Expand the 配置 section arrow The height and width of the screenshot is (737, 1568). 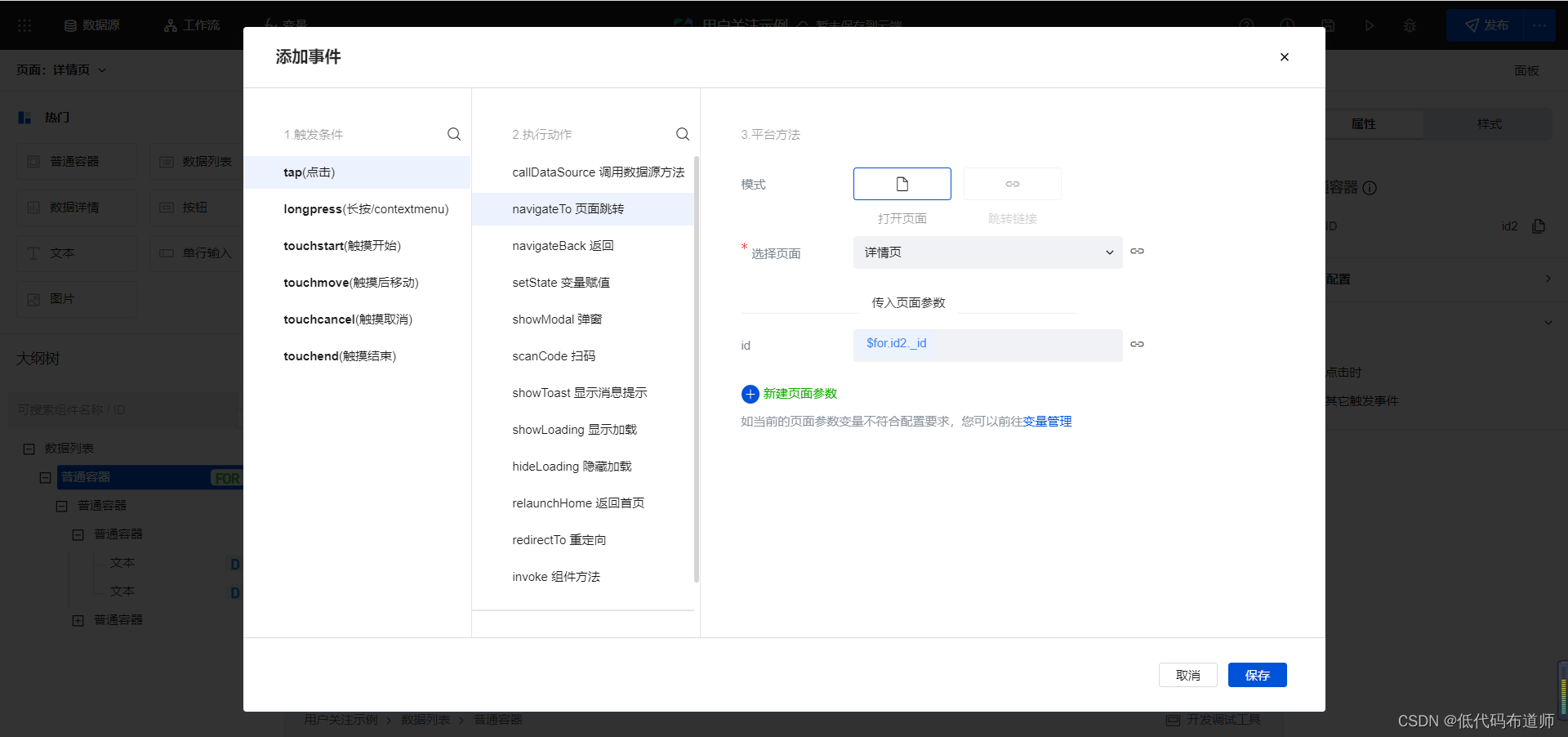[1548, 279]
